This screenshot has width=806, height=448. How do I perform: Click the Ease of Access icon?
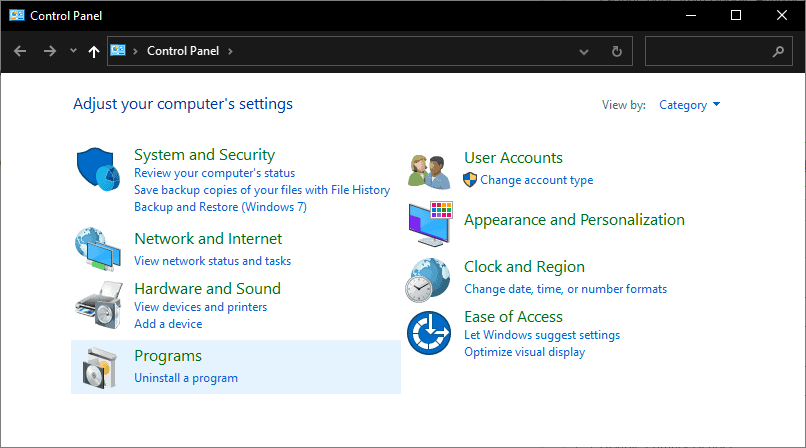coord(429,333)
